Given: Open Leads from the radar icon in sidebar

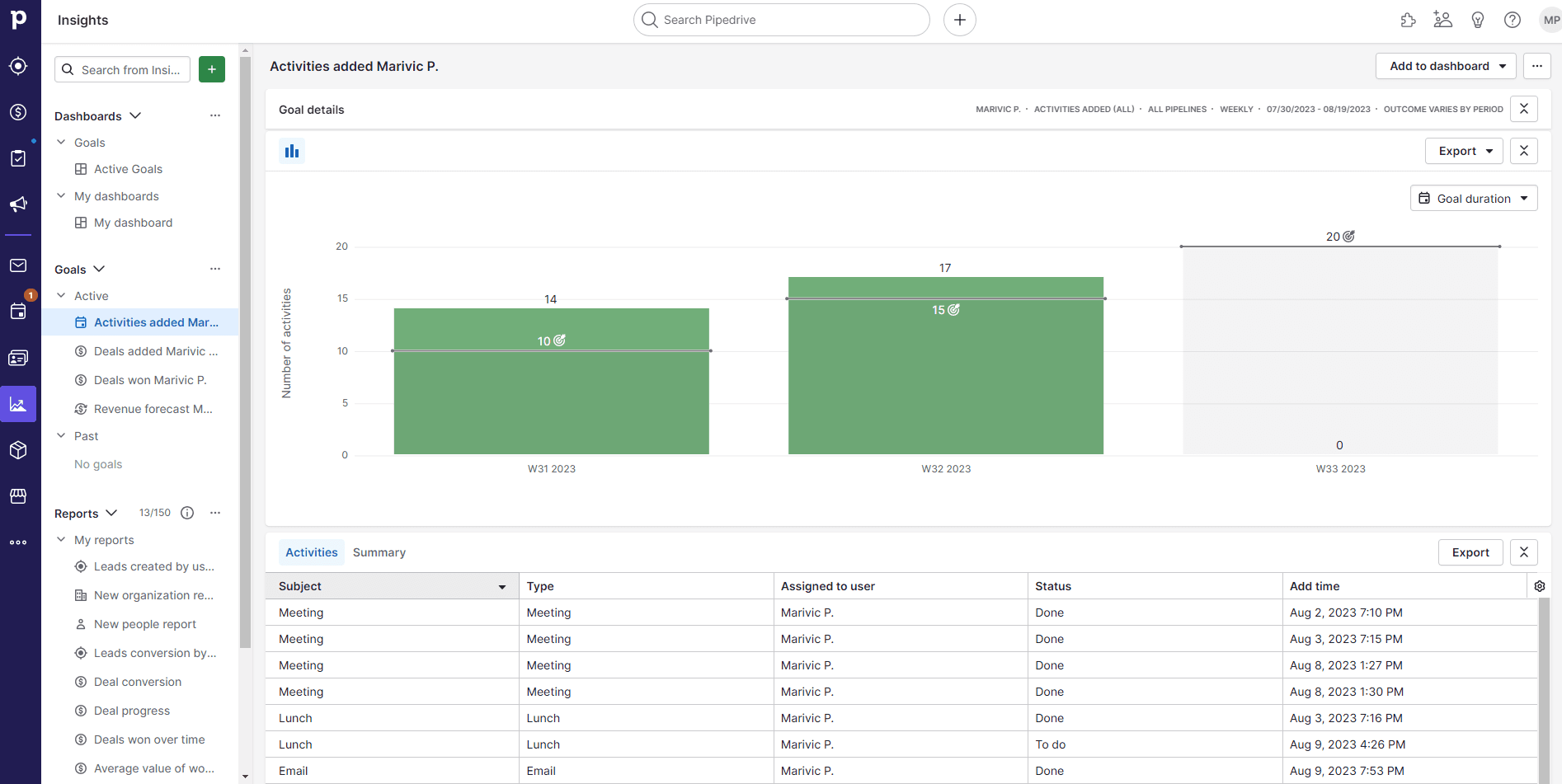Looking at the screenshot, I should [x=18, y=66].
